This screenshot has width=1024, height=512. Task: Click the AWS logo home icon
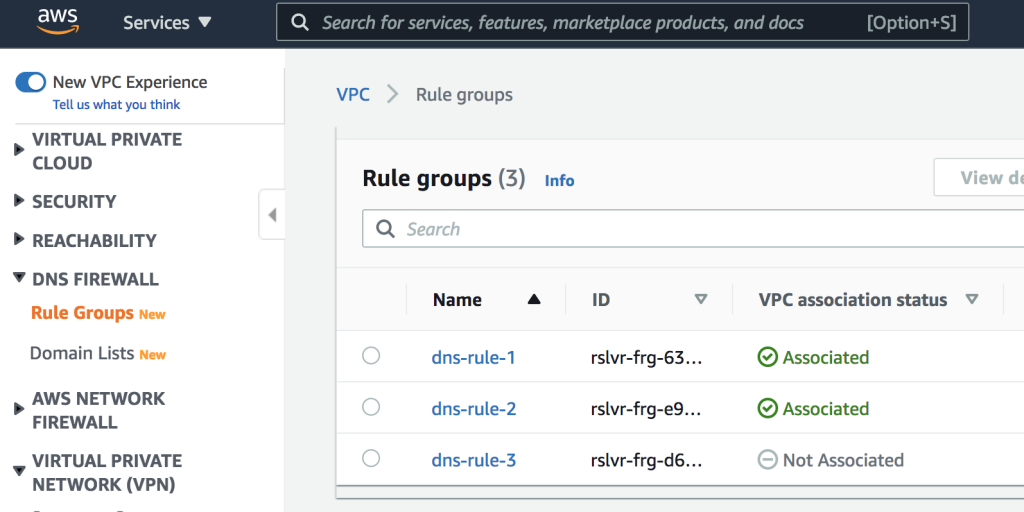coord(58,22)
